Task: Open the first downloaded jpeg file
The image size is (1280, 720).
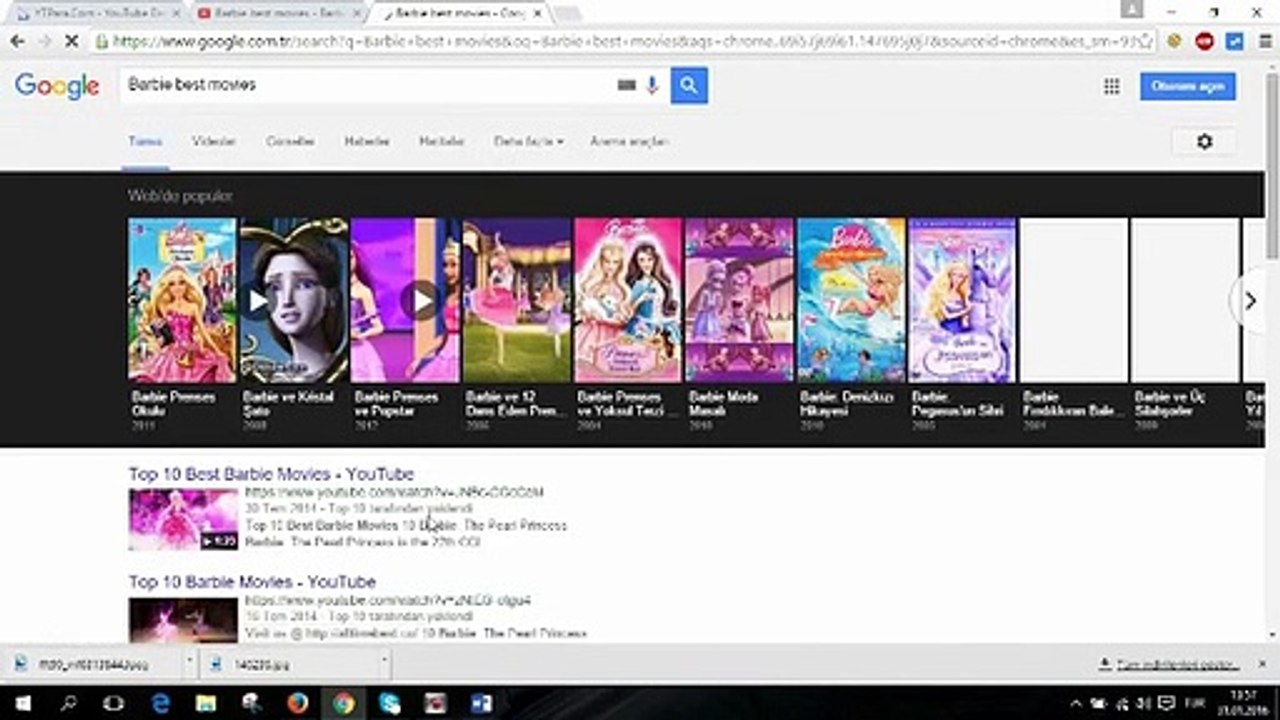Action: [92, 663]
